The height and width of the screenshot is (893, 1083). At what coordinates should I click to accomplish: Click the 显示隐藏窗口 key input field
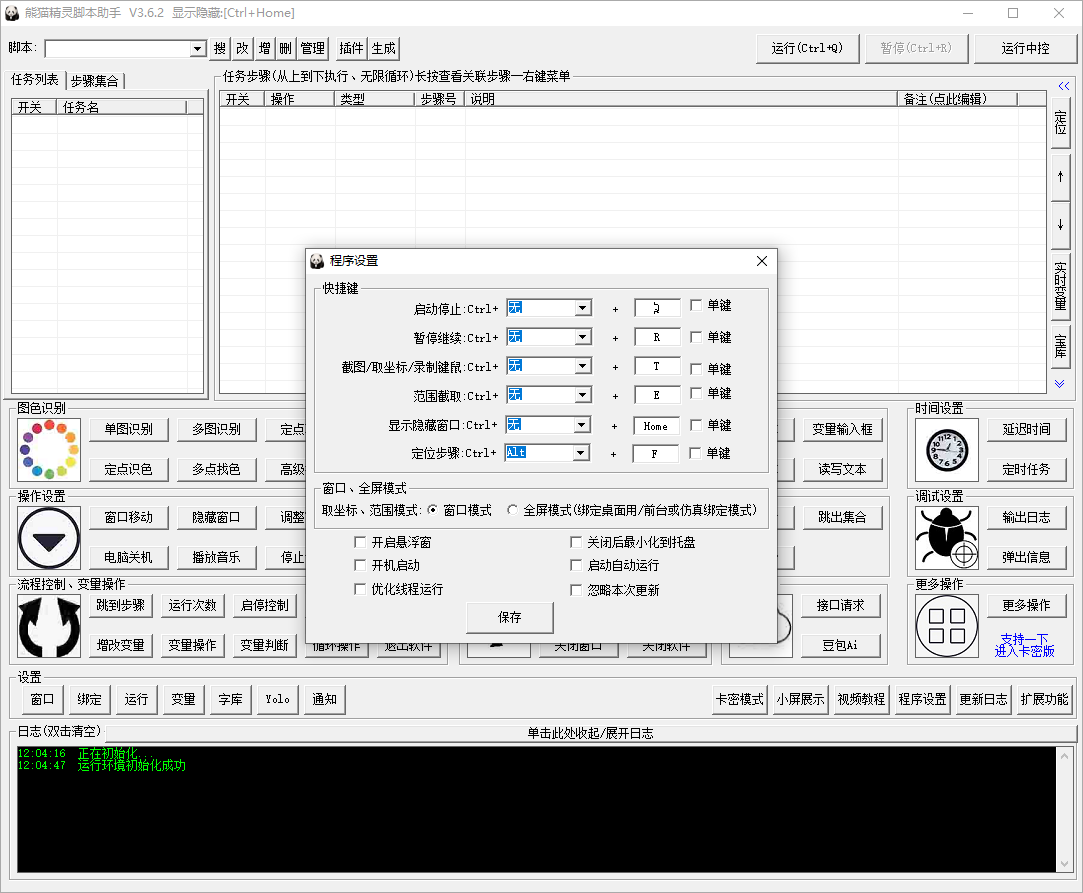[x=655, y=426]
